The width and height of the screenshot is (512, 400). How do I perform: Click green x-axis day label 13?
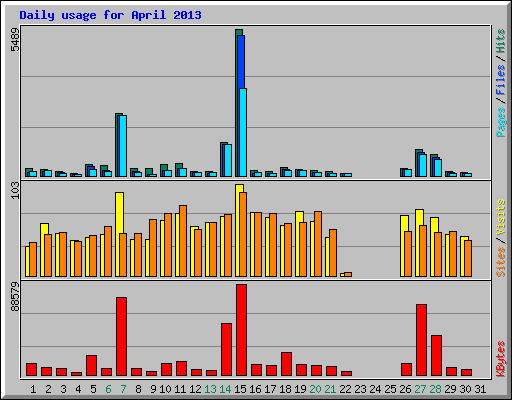click(x=210, y=389)
